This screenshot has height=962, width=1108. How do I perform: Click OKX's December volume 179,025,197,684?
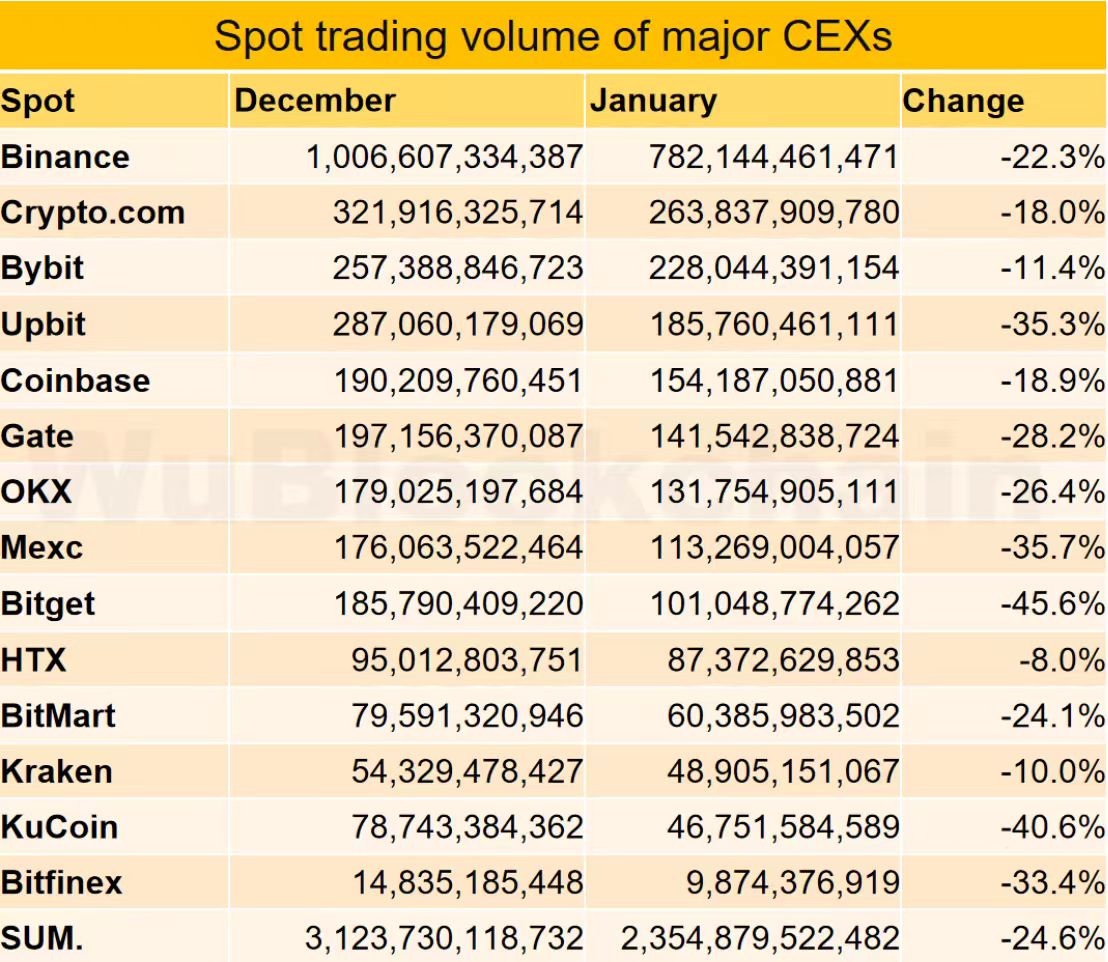click(457, 492)
